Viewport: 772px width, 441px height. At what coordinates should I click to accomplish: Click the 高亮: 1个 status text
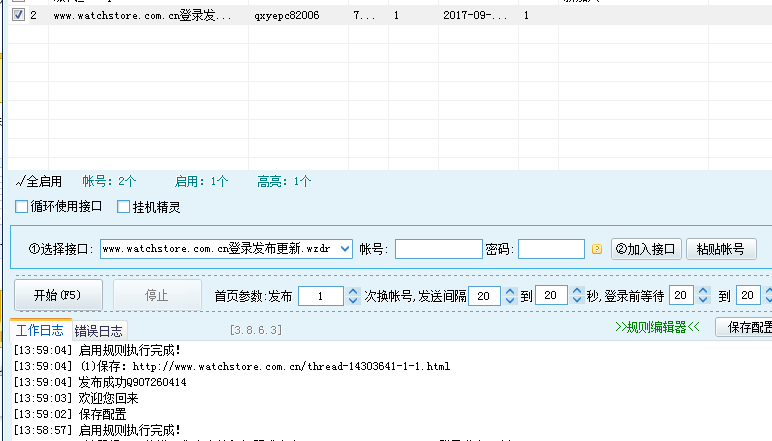(284, 182)
